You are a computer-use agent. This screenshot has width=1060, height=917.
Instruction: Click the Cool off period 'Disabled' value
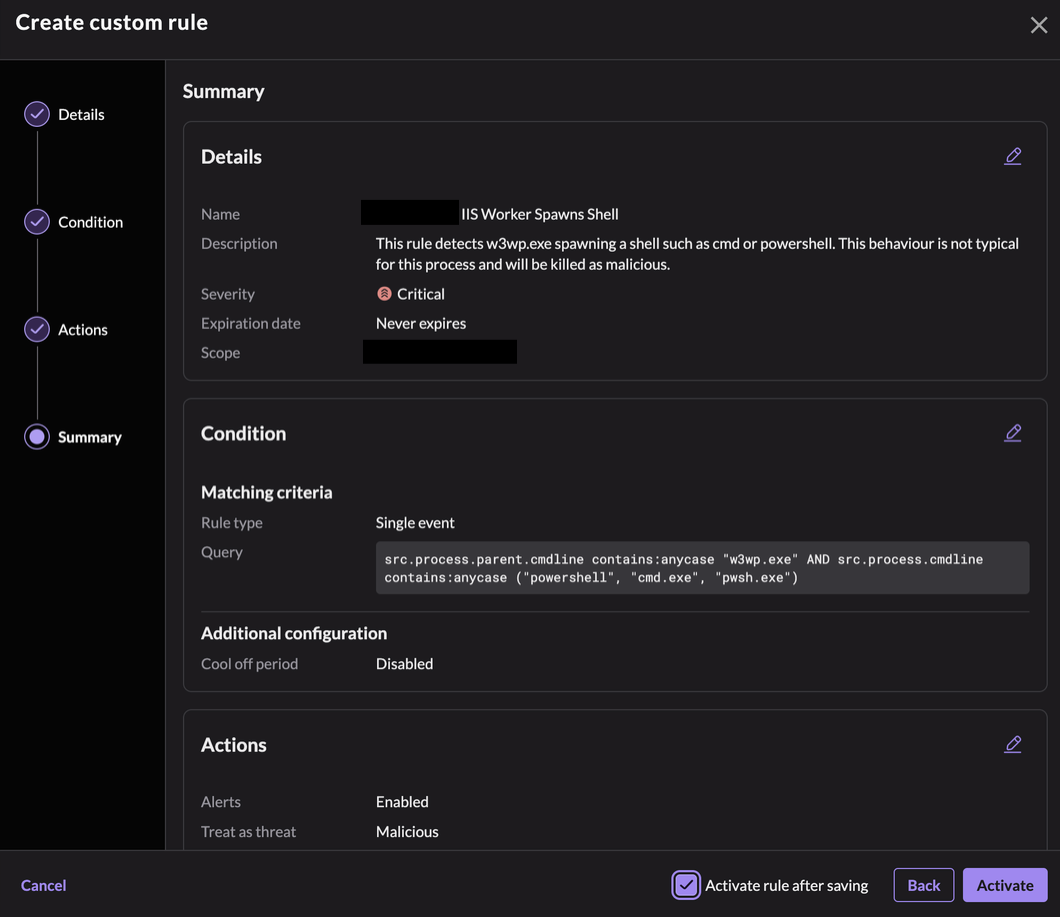coord(404,664)
